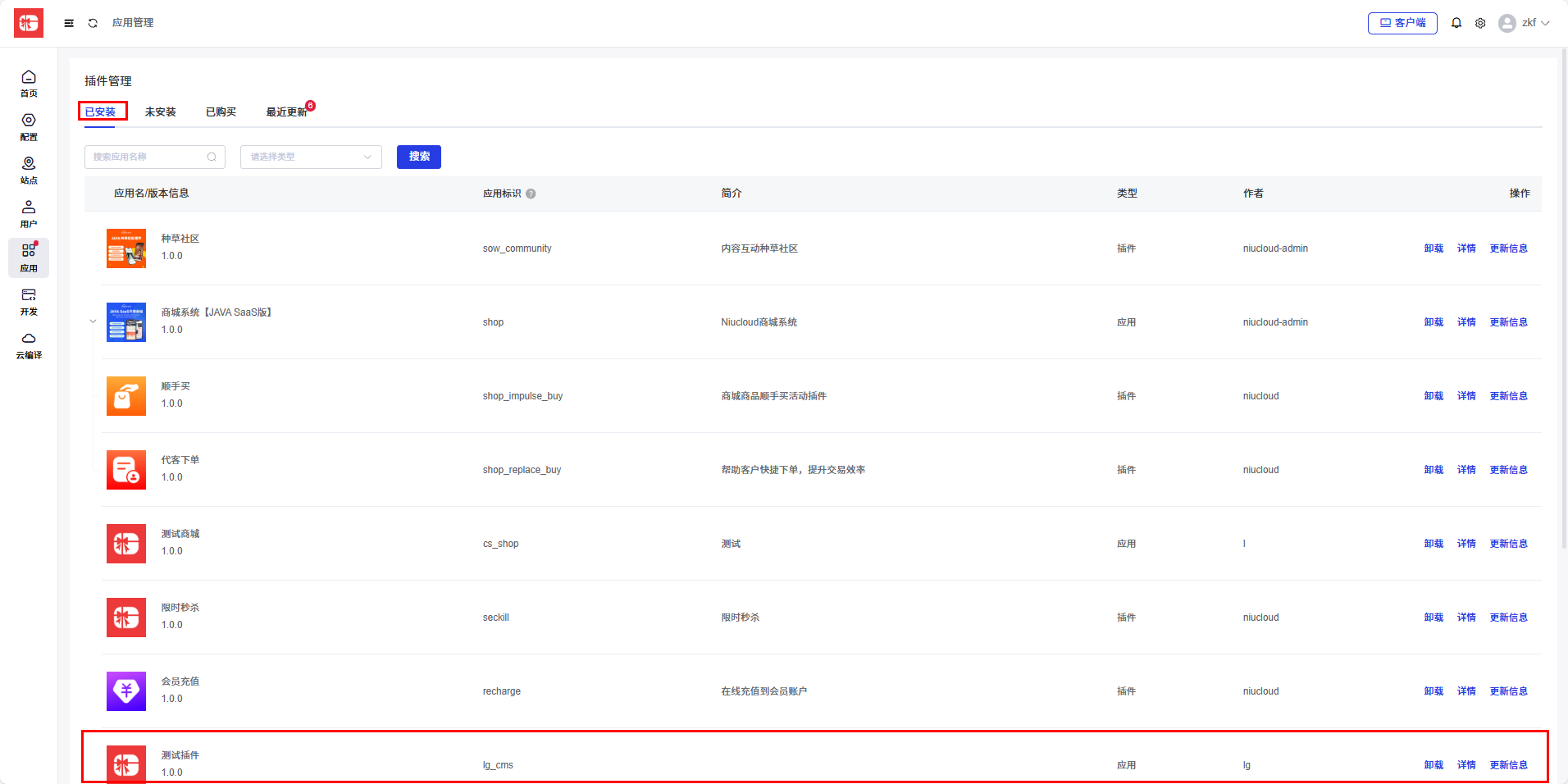Image resolution: width=1568 pixels, height=784 pixels.
Task: Click the 顺手买 orange app thumbnail
Action: (126, 396)
